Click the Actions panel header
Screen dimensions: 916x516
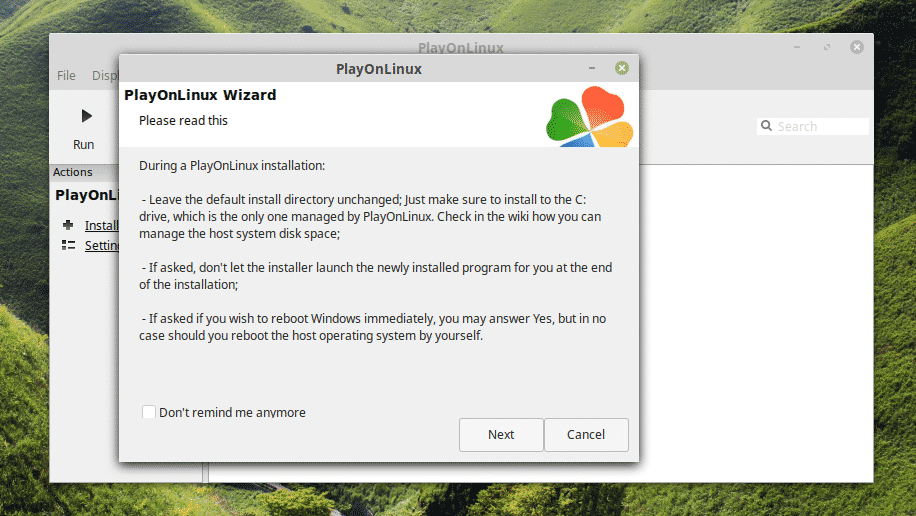pos(85,172)
